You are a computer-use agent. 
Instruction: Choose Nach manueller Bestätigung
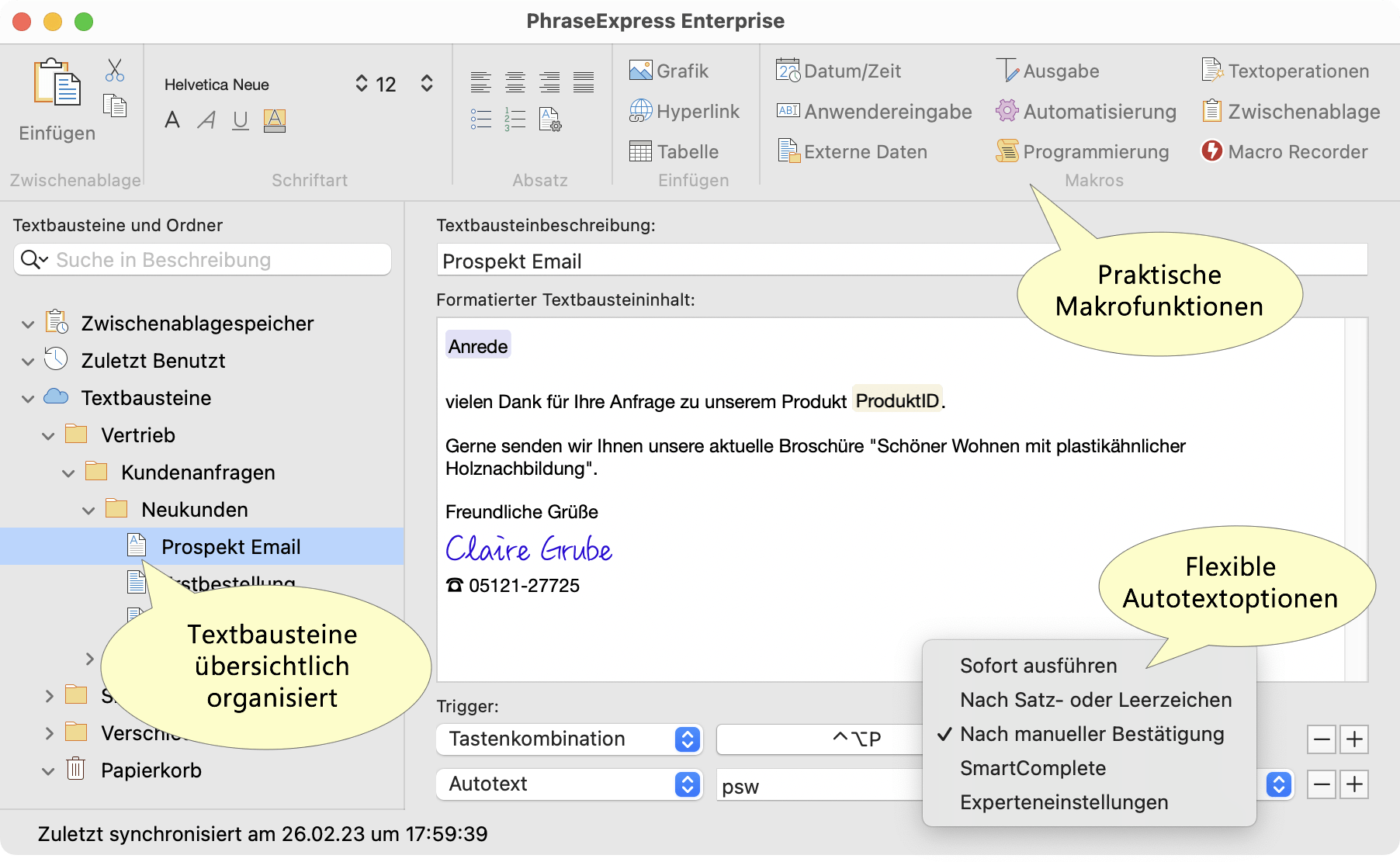click(x=1089, y=734)
